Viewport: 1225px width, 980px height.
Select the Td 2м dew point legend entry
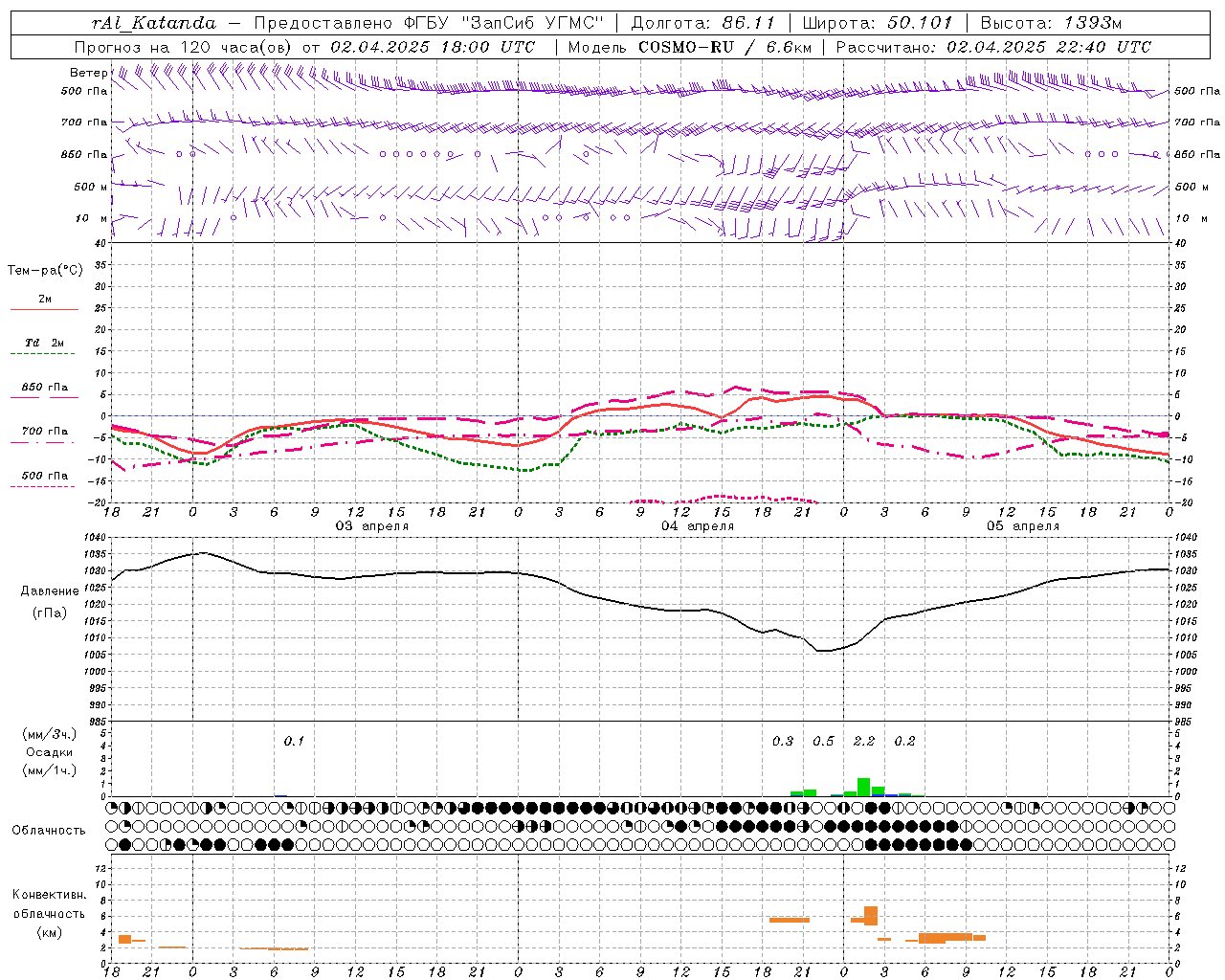tap(45, 344)
